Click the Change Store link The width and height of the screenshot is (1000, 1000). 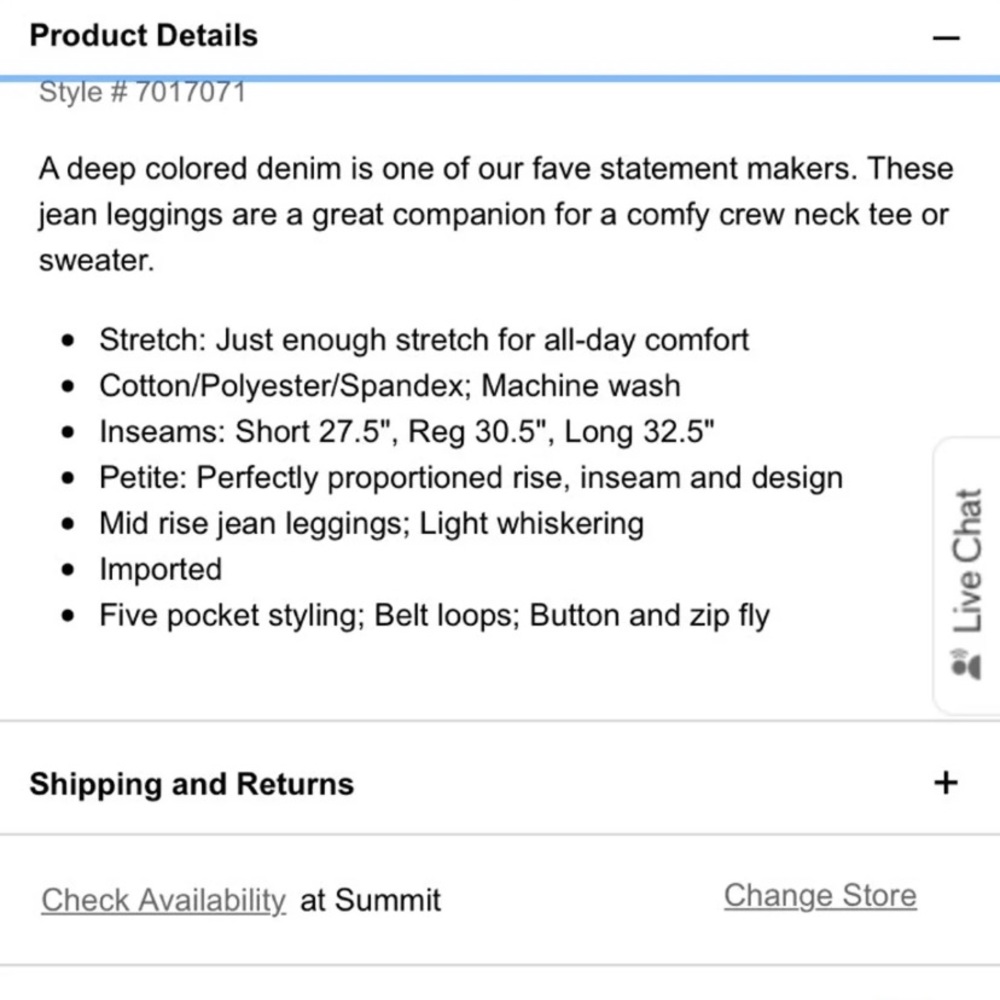tap(820, 895)
